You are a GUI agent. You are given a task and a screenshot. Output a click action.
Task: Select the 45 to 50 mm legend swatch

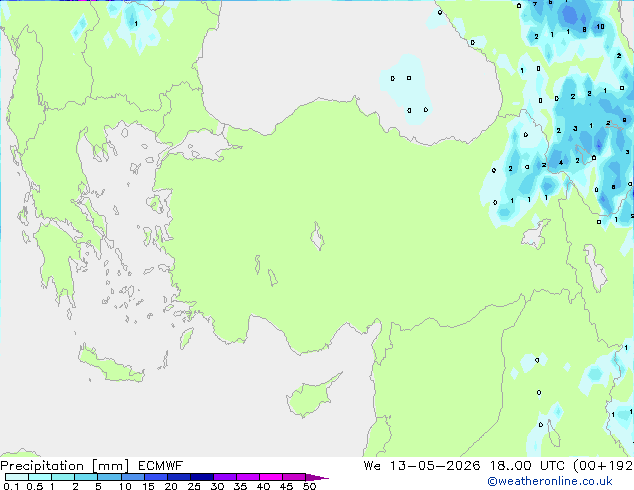pyautogui.click(x=294, y=477)
